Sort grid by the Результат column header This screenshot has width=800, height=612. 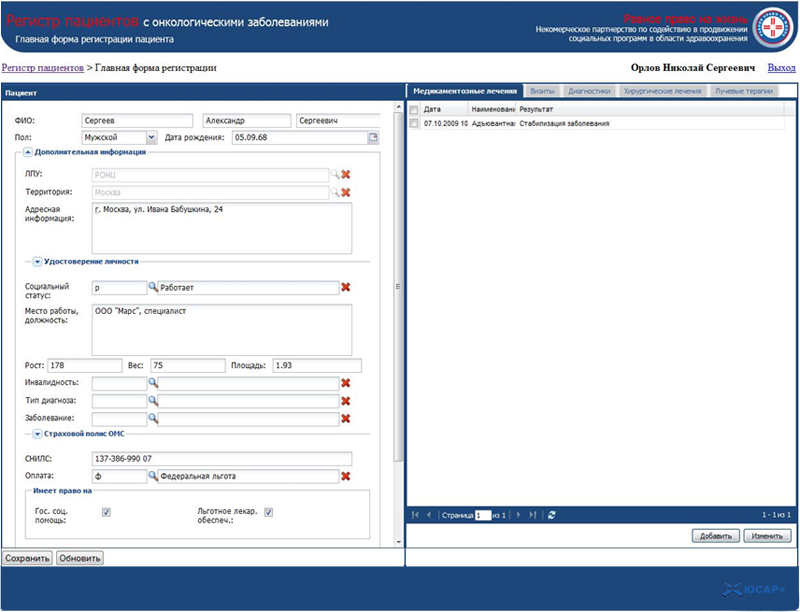[x=650, y=109]
